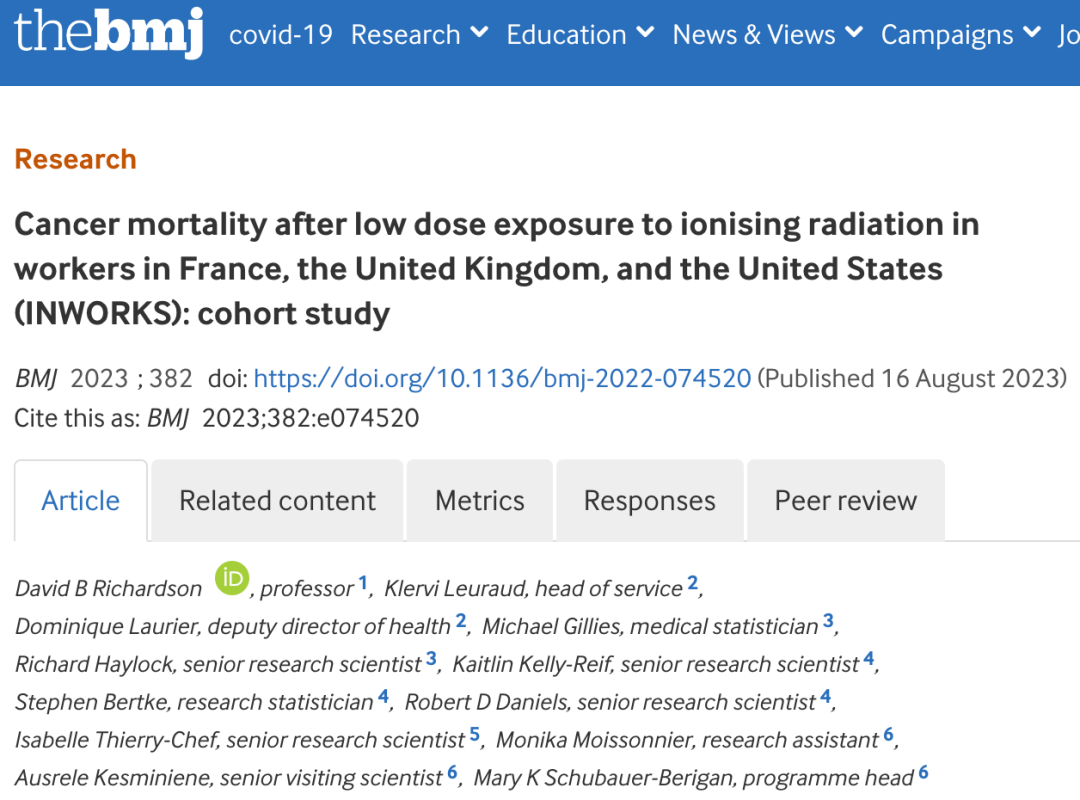Click affiliation 2 after Klervi Leuraud
This screenshot has height=800, width=1080.
[692, 582]
